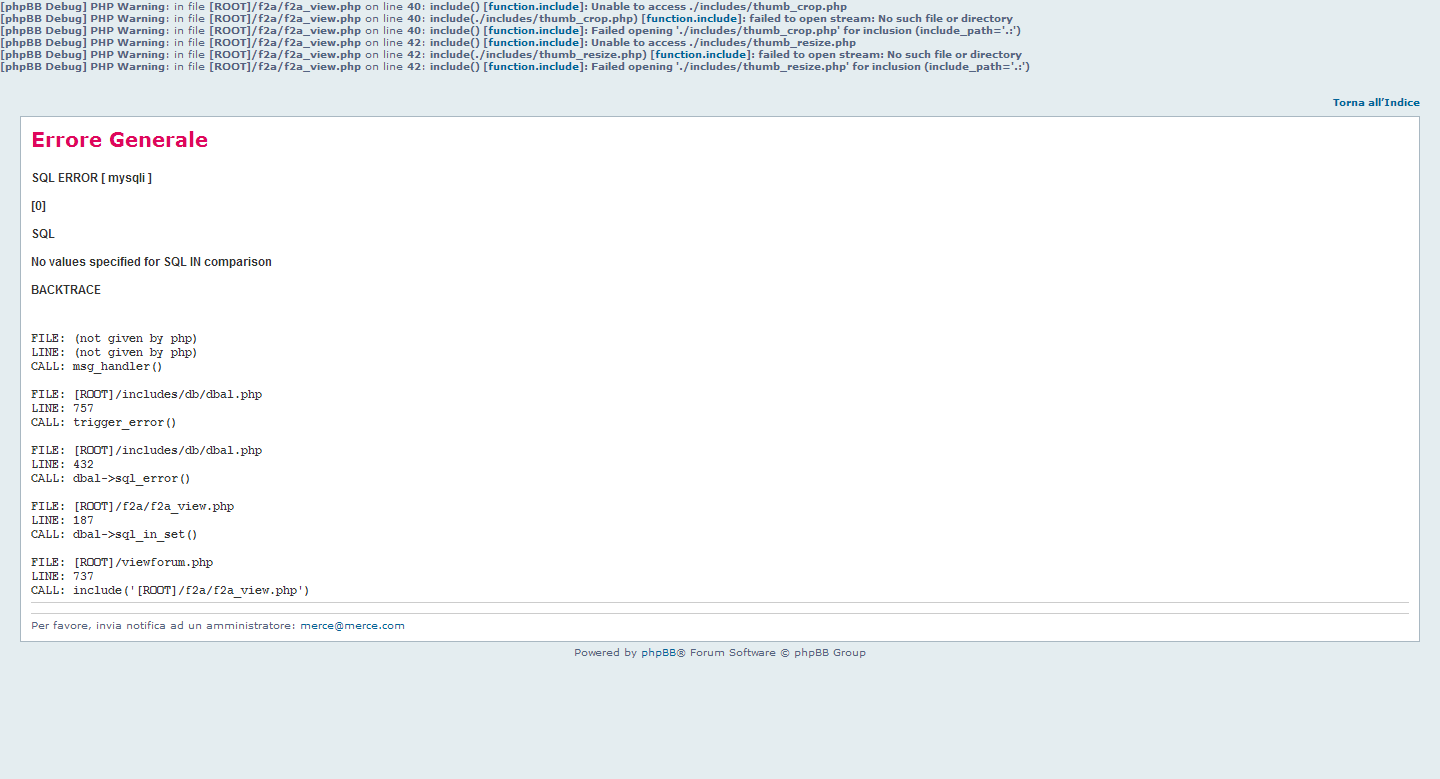Open function.include link on thumb_crop 'failed to open stream' warning

693,19
